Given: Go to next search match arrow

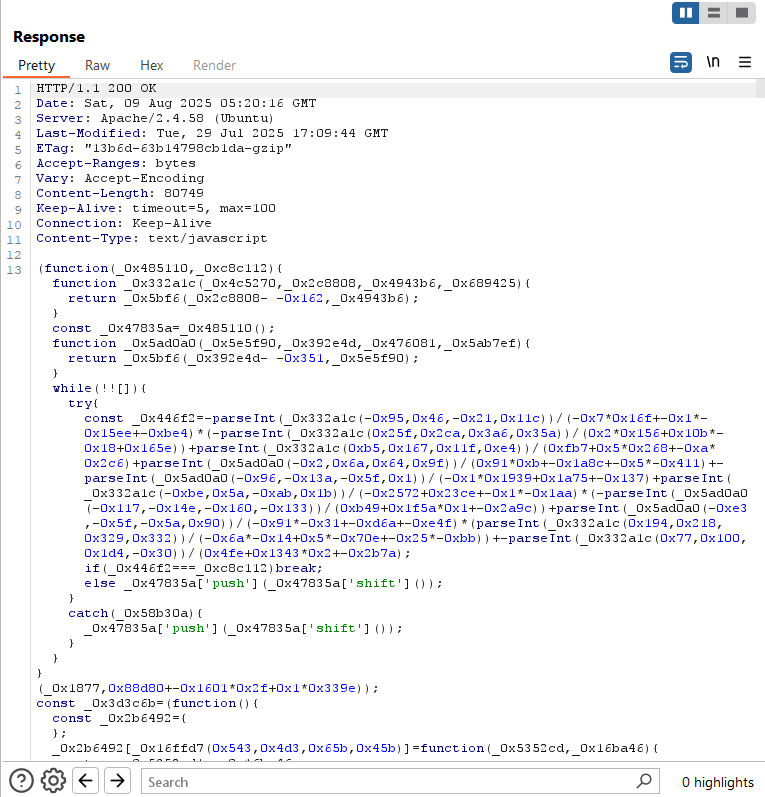Looking at the screenshot, I should [118, 781].
